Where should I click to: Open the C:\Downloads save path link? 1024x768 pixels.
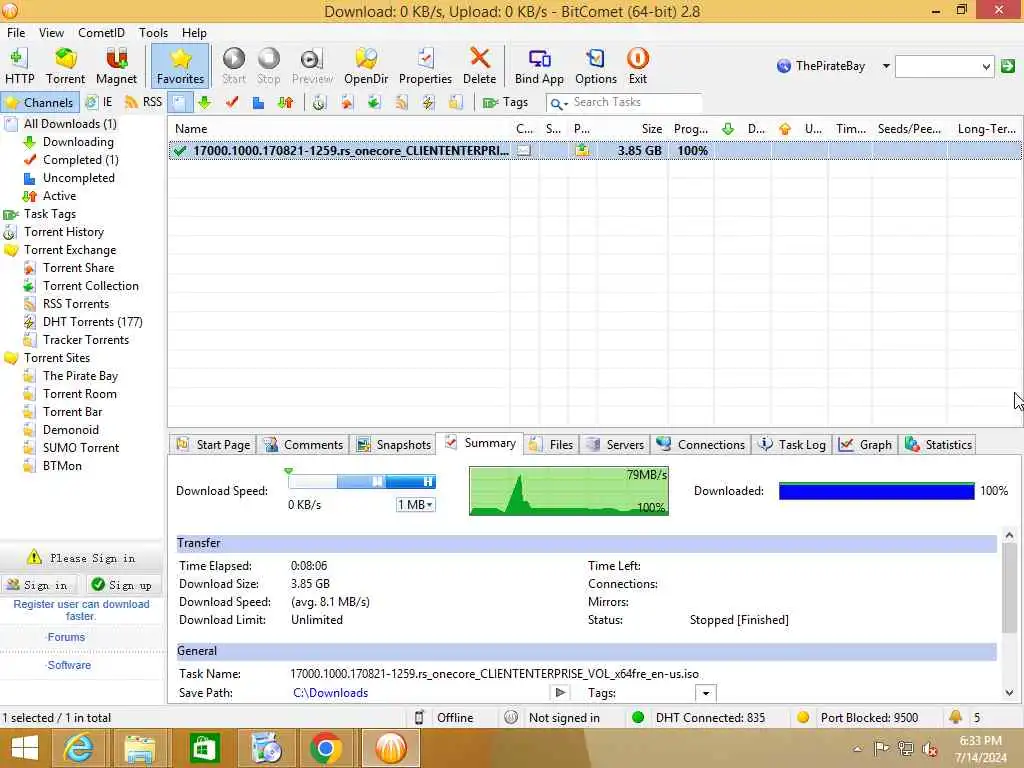click(330, 693)
